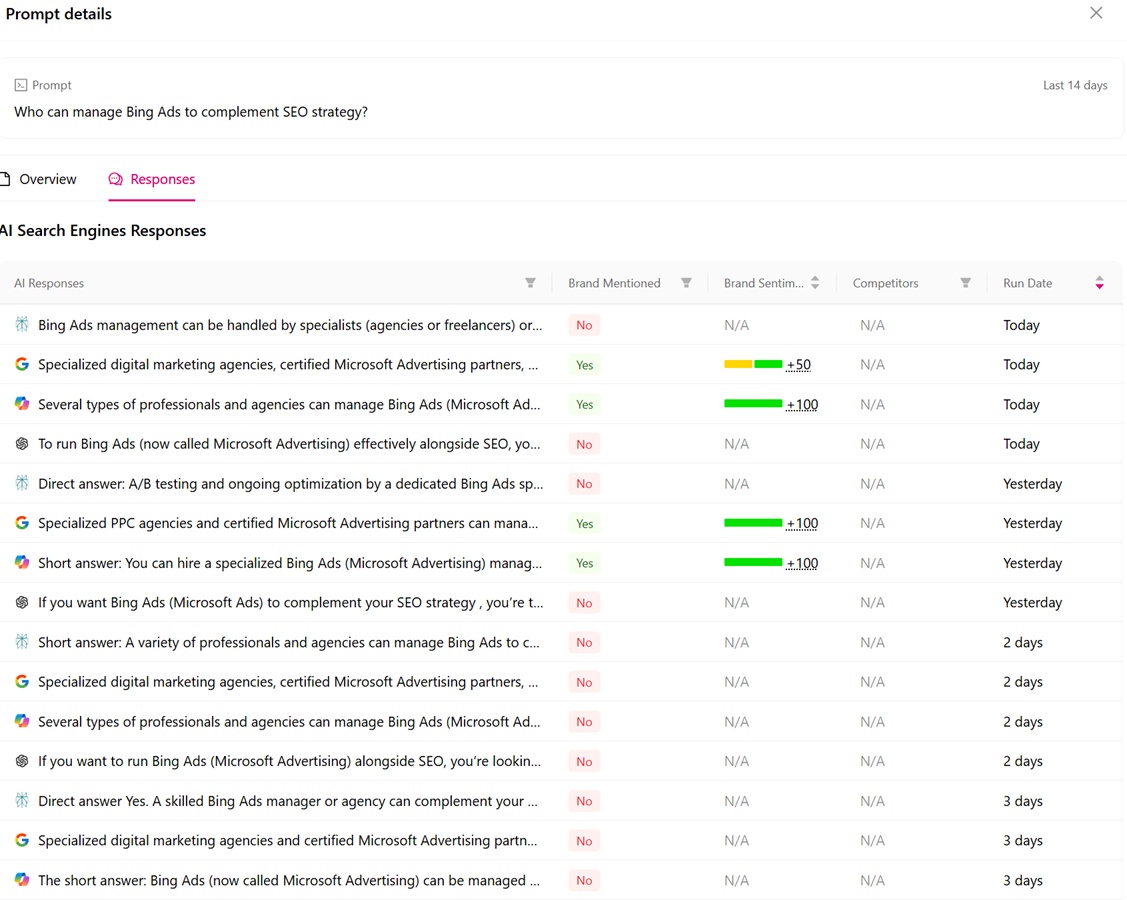This screenshot has width=1127, height=900.
Task: Close the Prompt details panel
Action: click(1096, 13)
